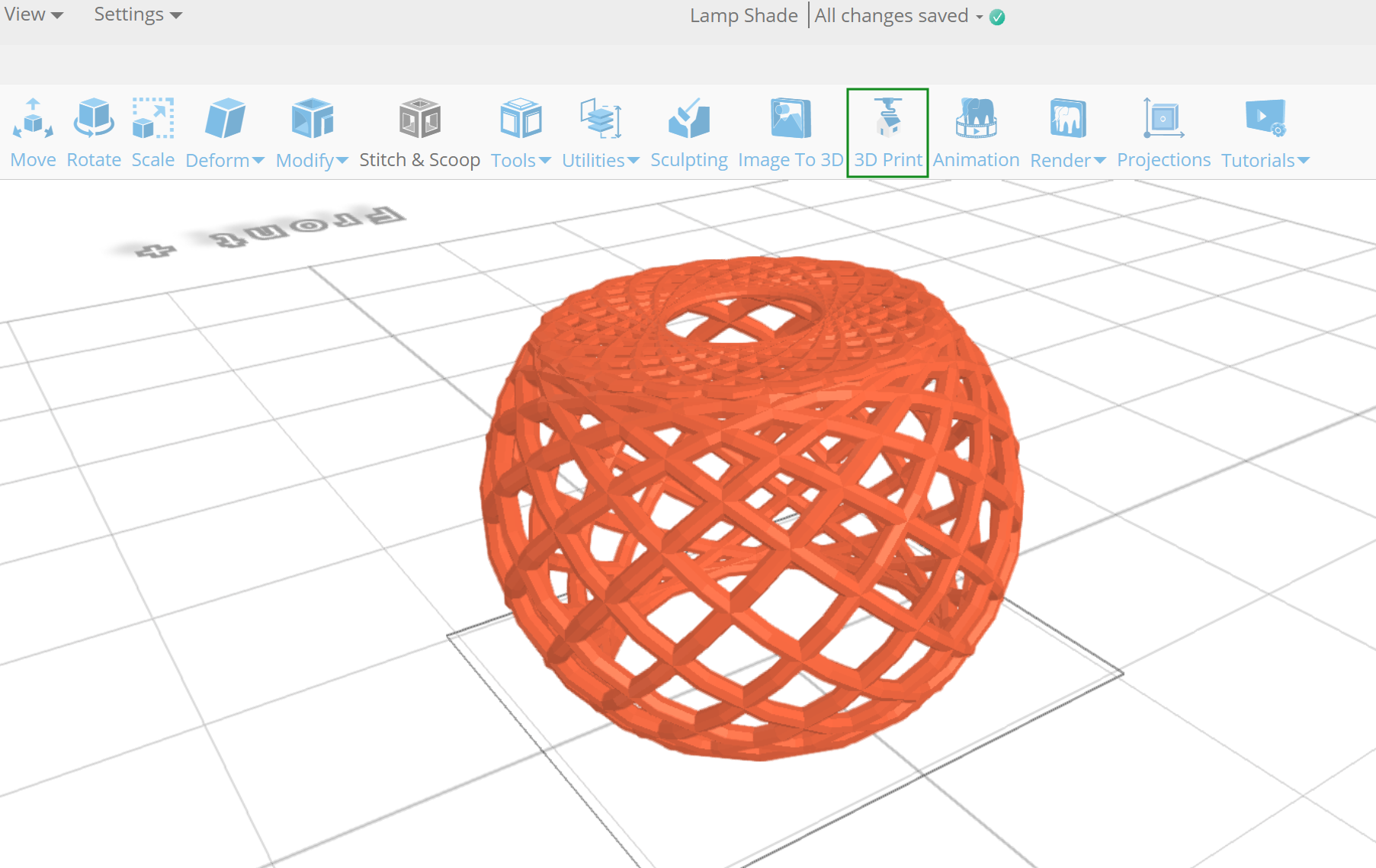Open the View menu
The height and width of the screenshot is (868, 1376).
click(x=34, y=14)
